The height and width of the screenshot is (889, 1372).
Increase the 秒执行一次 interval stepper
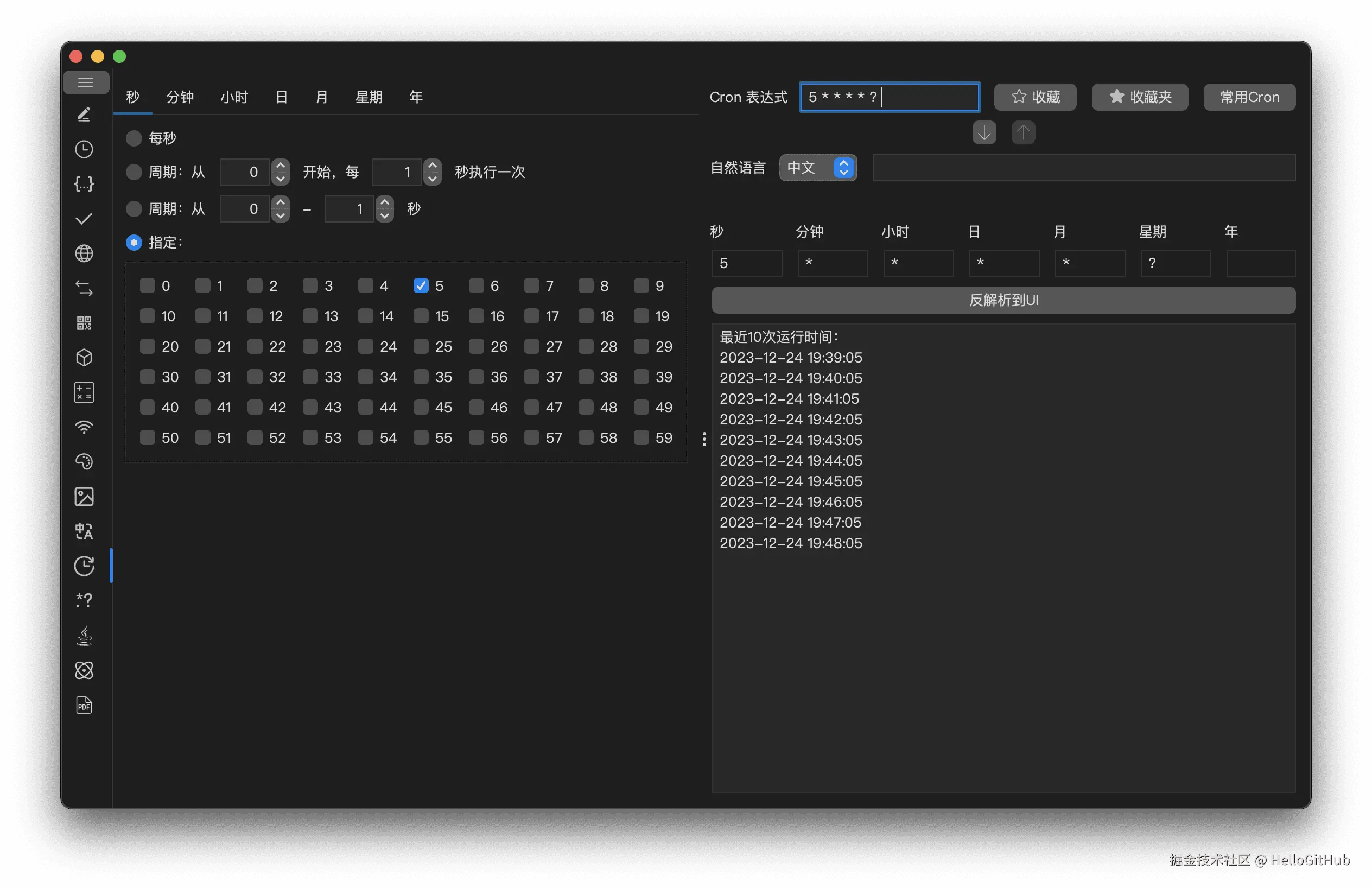(x=433, y=166)
